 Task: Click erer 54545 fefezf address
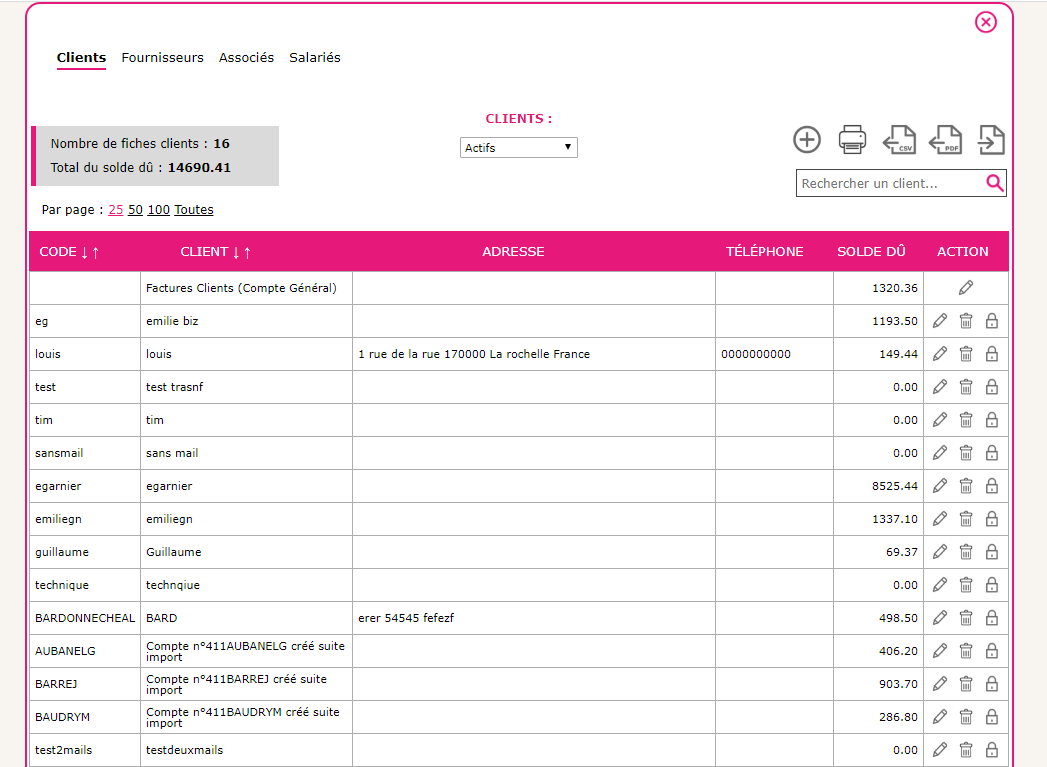pos(534,618)
